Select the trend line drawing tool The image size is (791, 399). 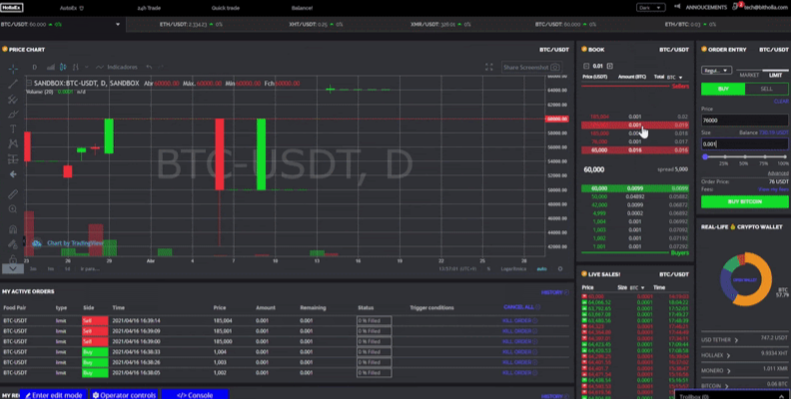pos(13,84)
